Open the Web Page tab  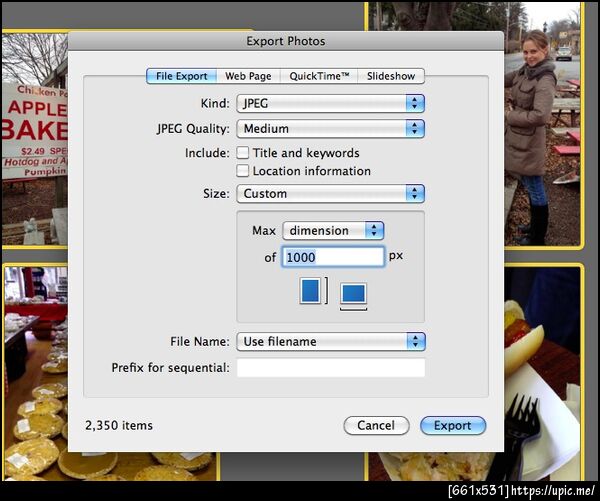[x=248, y=76]
